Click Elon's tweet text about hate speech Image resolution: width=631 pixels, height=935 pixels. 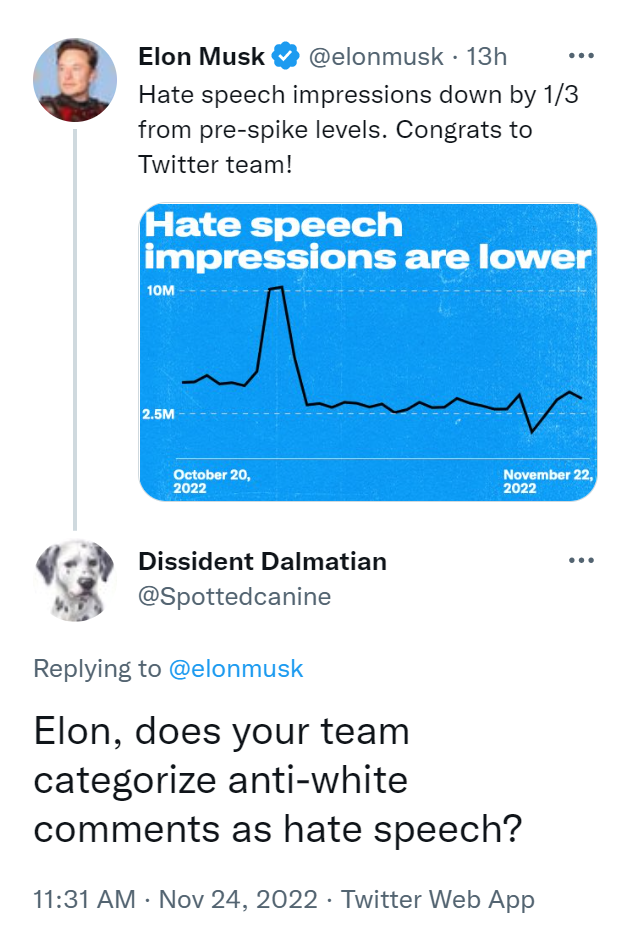coord(335,129)
